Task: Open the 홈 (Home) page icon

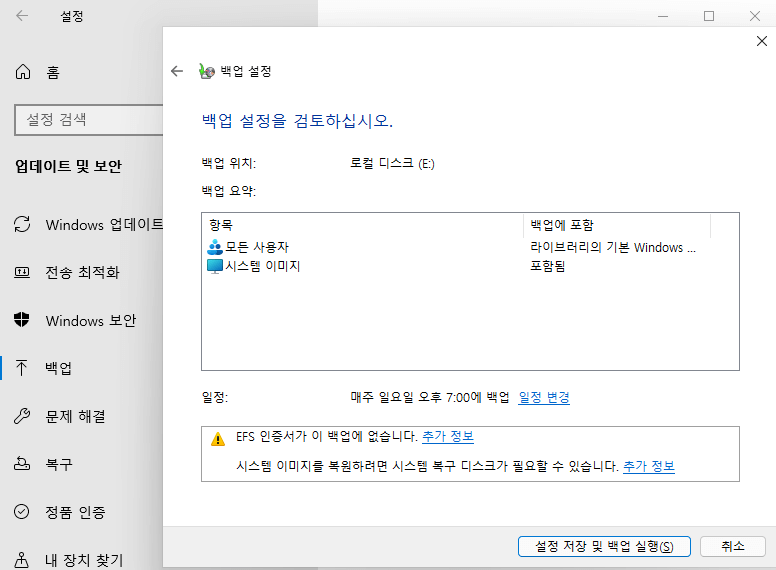Action: (x=23, y=72)
